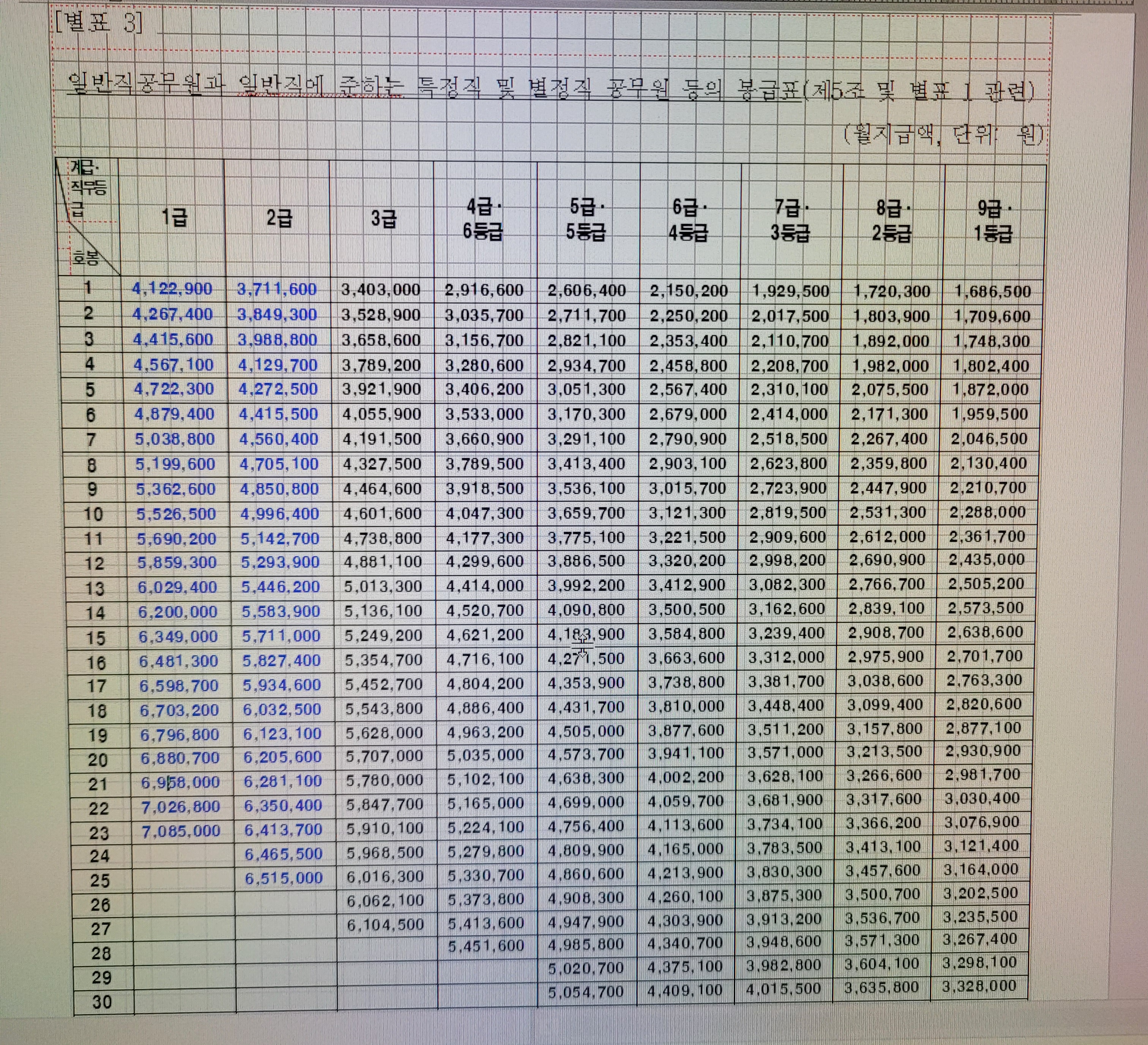Click 호봉 row number 30 cell
Screen dimensions: 1148x1045
tap(102, 1002)
